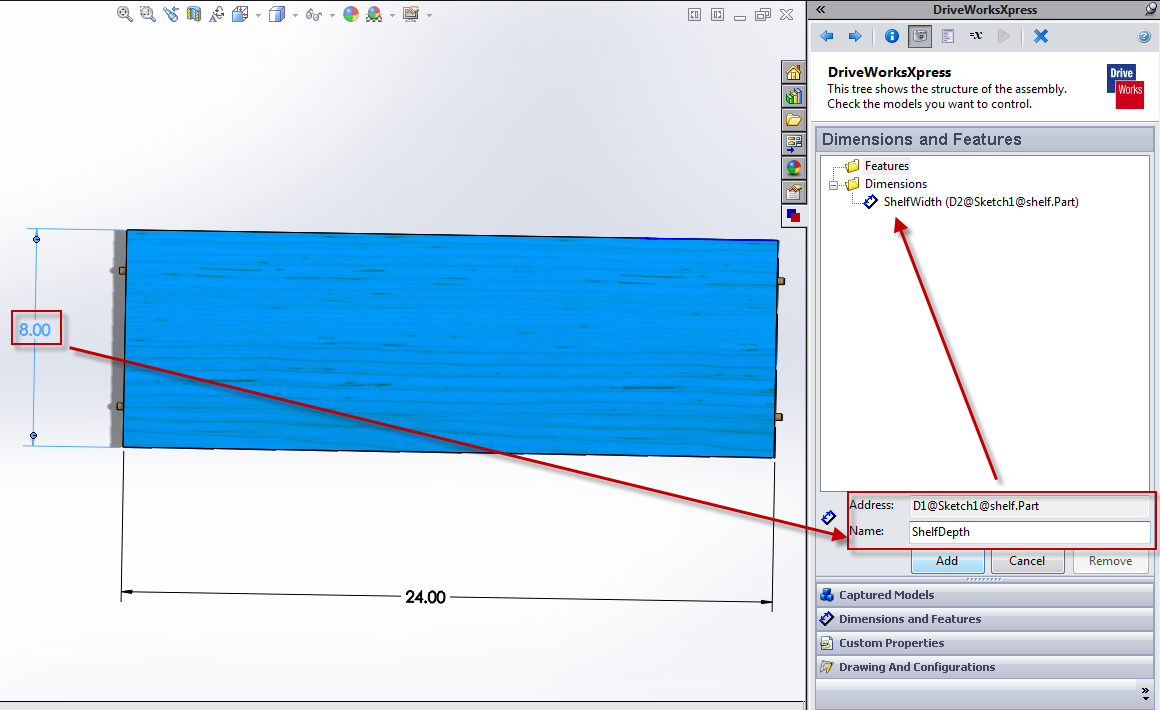Click the tile document left icon
Screen dimensions: 1160x710
(x=694, y=14)
